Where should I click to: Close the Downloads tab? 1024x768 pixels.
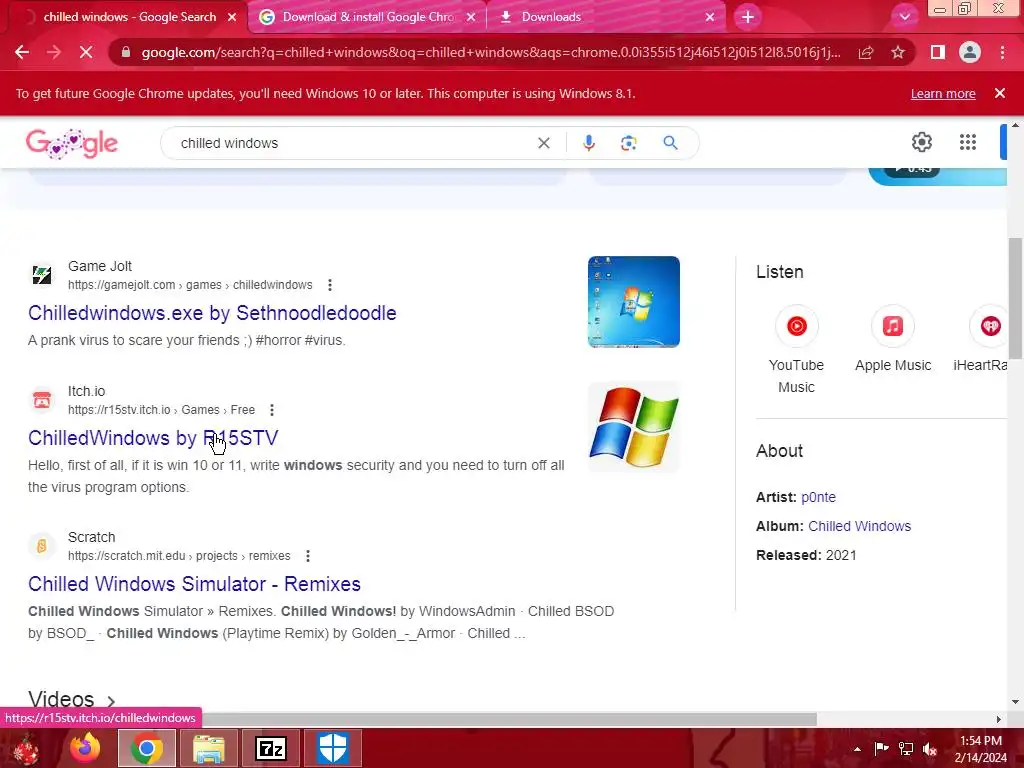pyautogui.click(x=710, y=17)
